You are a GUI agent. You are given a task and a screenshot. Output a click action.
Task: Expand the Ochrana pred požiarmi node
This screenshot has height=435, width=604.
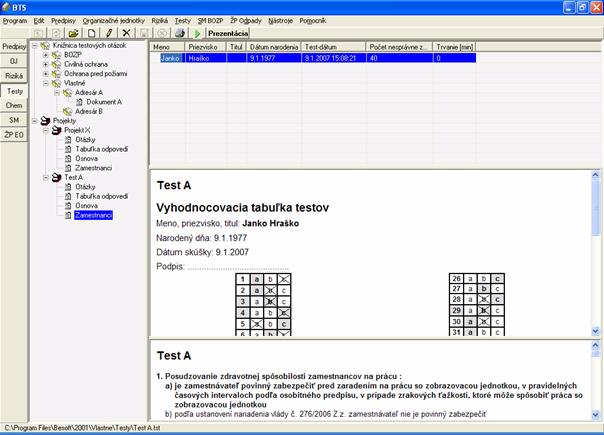click(46, 74)
